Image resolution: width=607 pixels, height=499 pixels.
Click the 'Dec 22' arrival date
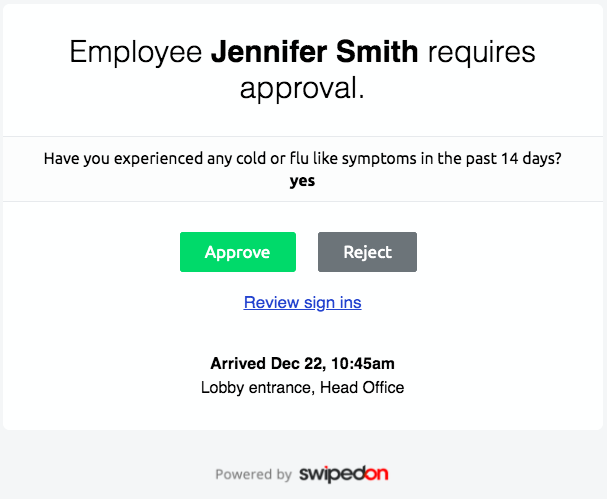pyautogui.click(x=297, y=364)
